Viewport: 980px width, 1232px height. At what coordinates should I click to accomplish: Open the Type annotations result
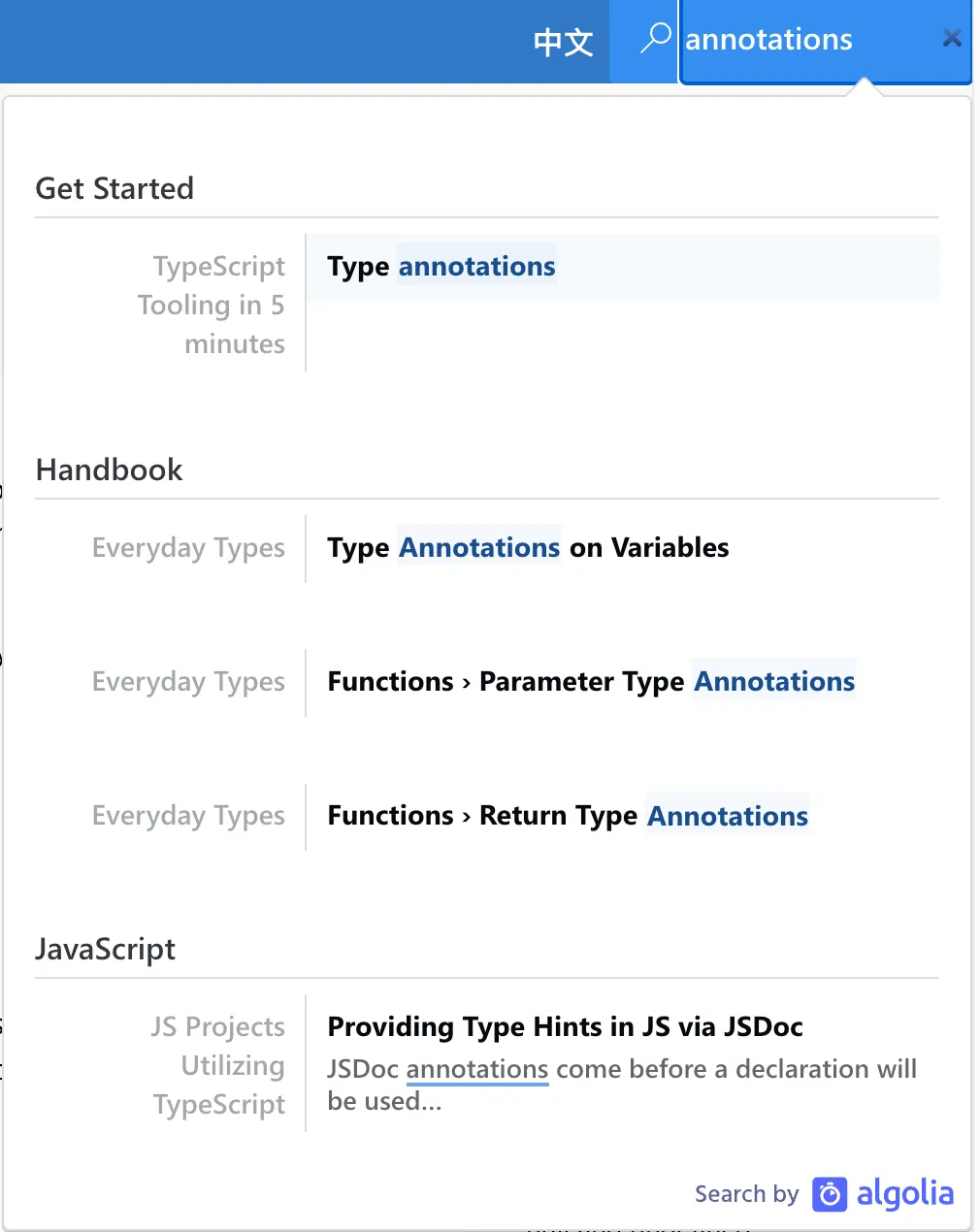click(441, 267)
